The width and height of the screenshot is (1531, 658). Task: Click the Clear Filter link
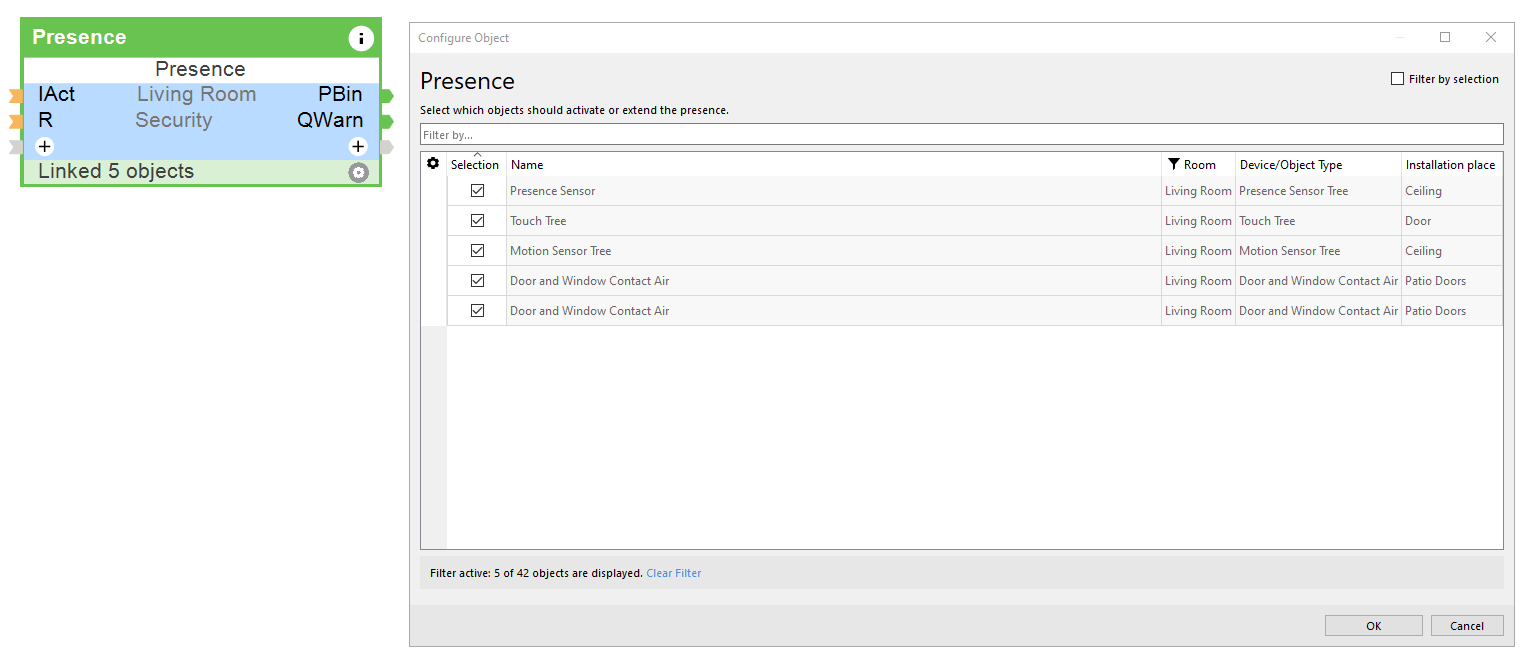point(673,574)
